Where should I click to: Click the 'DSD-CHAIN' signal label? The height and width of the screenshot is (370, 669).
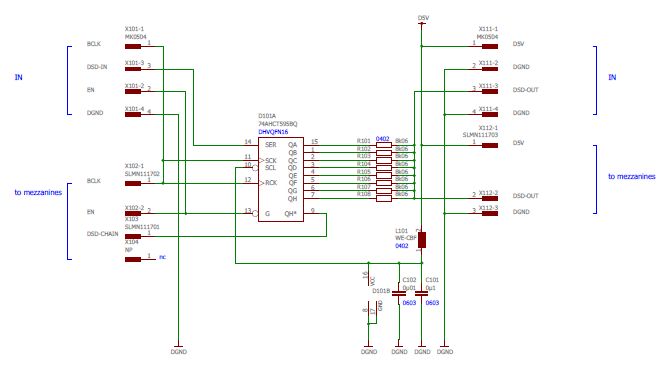(102, 234)
